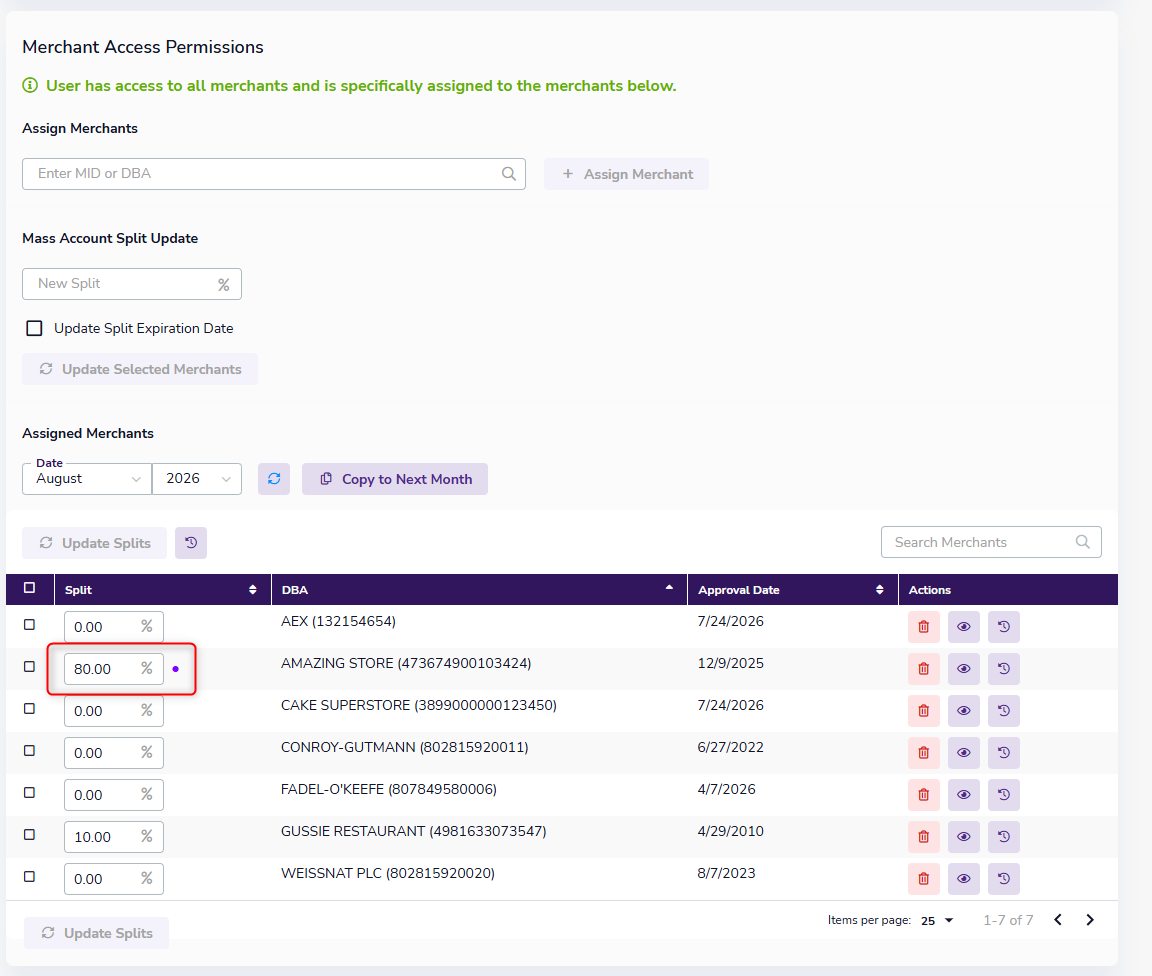Open split history for WEISSNAT PLC
The image size is (1152, 976).
pos(1004,878)
